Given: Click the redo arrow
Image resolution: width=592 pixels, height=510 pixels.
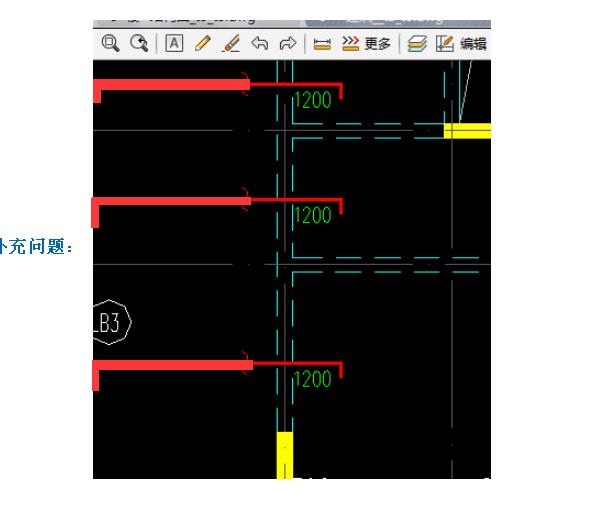Looking at the screenshot, I should 288,43.
